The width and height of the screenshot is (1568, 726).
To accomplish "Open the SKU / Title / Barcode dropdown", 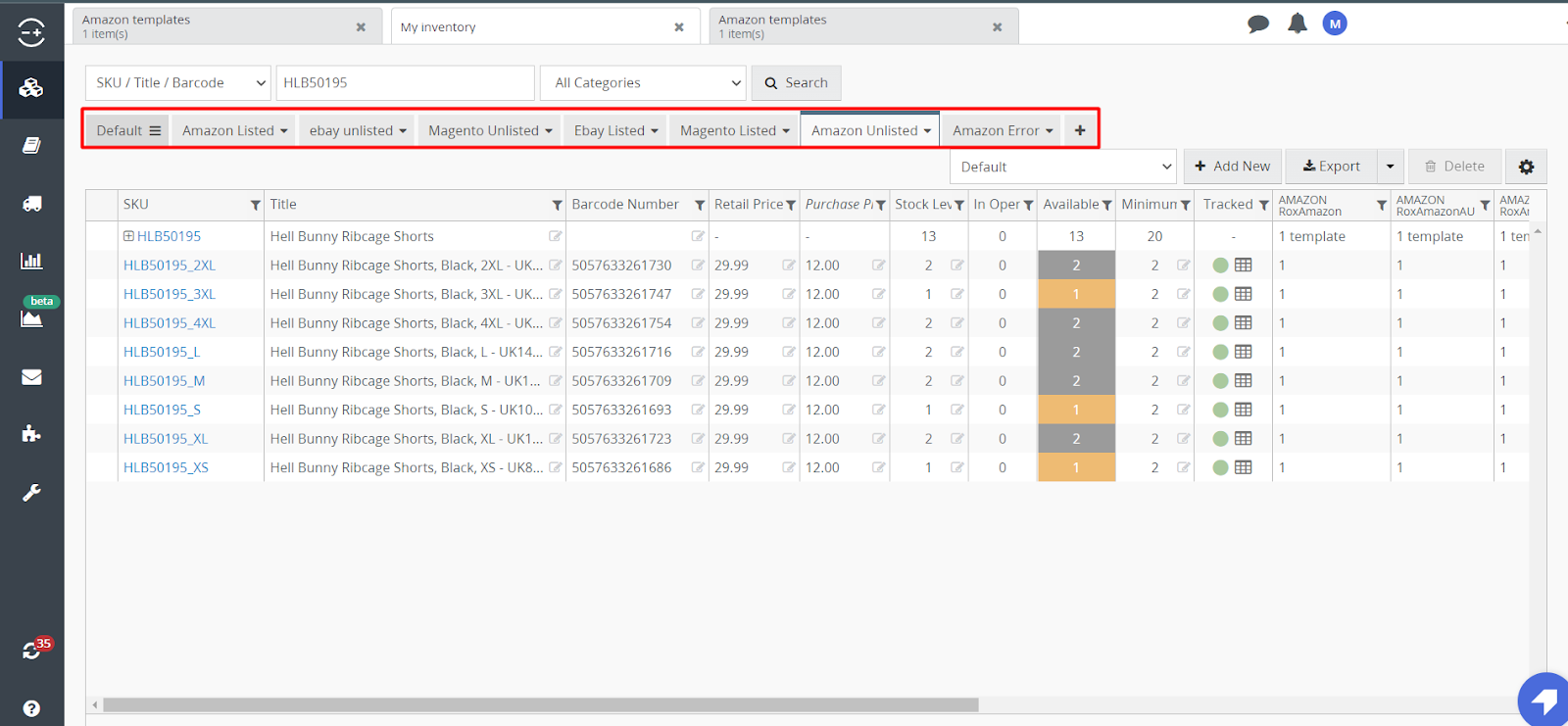I will tap(178, 83).
